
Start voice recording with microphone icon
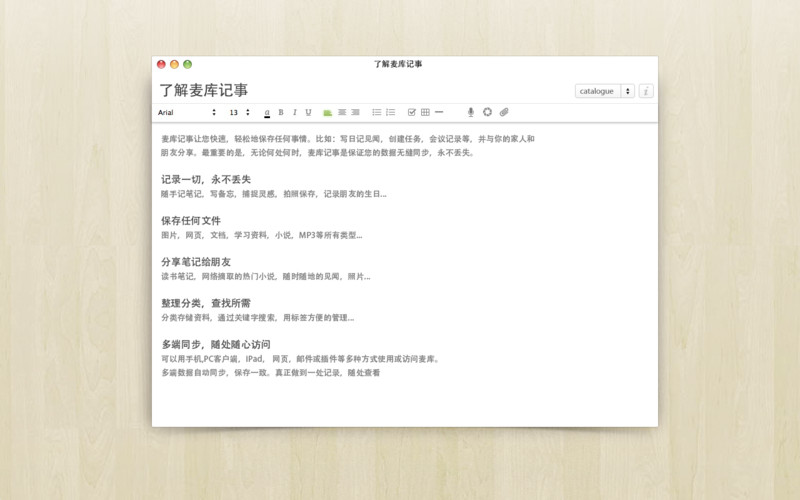pos(471,112)
